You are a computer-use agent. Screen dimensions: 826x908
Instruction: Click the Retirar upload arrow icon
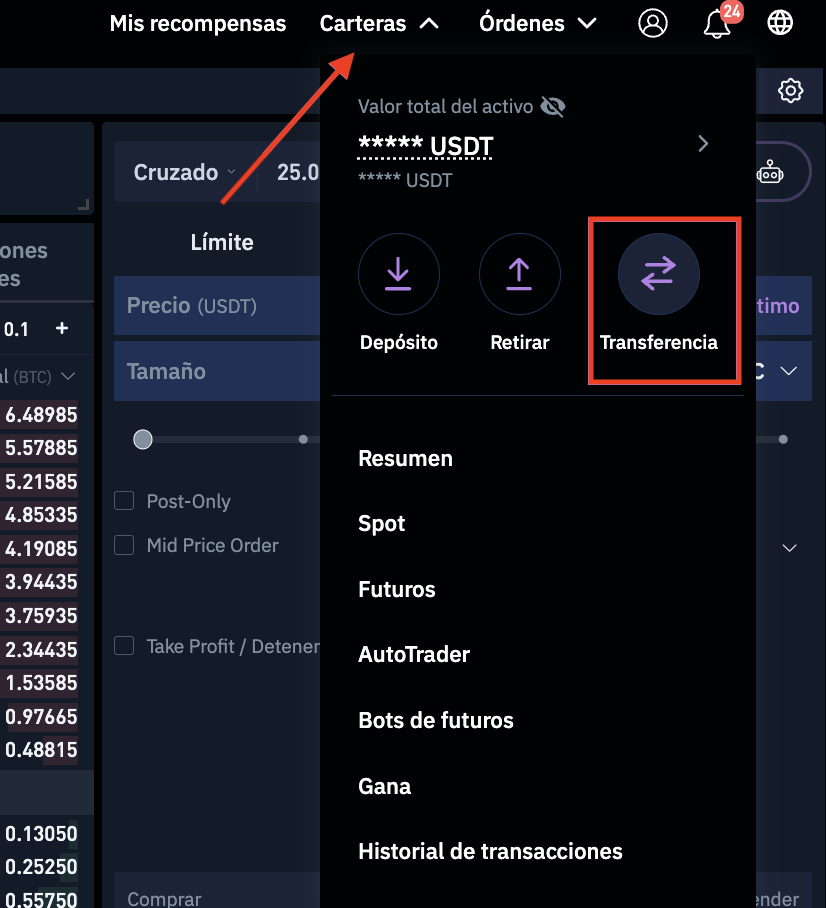pyautogui.click(x=519, y=274)
